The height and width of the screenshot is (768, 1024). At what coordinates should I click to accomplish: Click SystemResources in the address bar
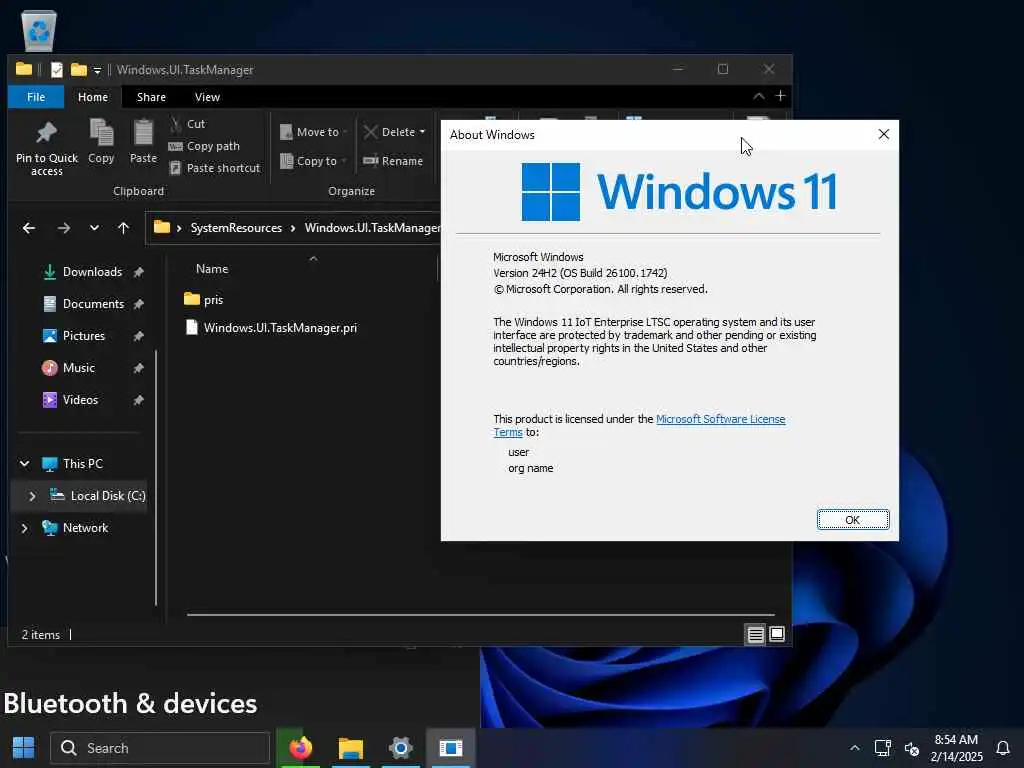tap(236, 228)
